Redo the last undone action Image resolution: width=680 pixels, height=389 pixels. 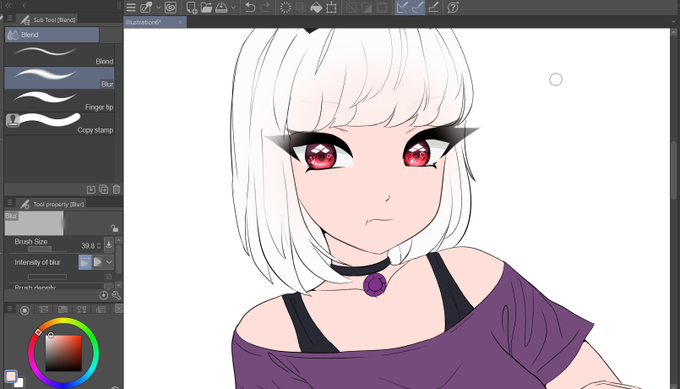[x=265, y=7]
